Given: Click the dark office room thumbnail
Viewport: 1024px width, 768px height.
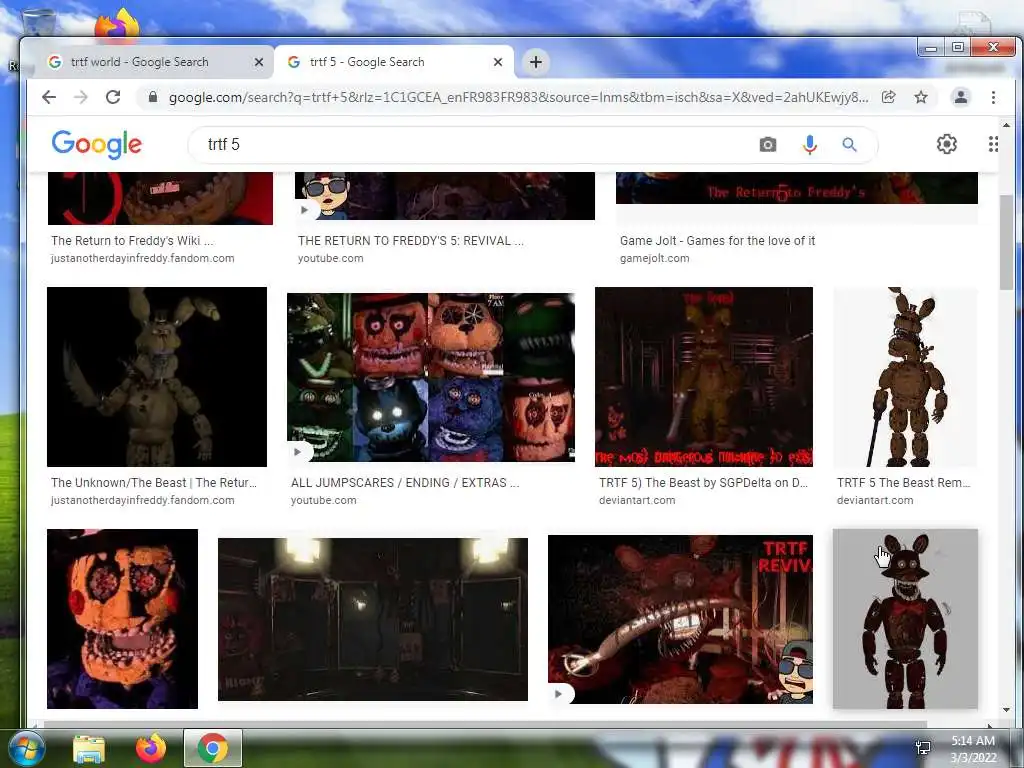Looking at the screenshot, I should (x=372, y=619).
